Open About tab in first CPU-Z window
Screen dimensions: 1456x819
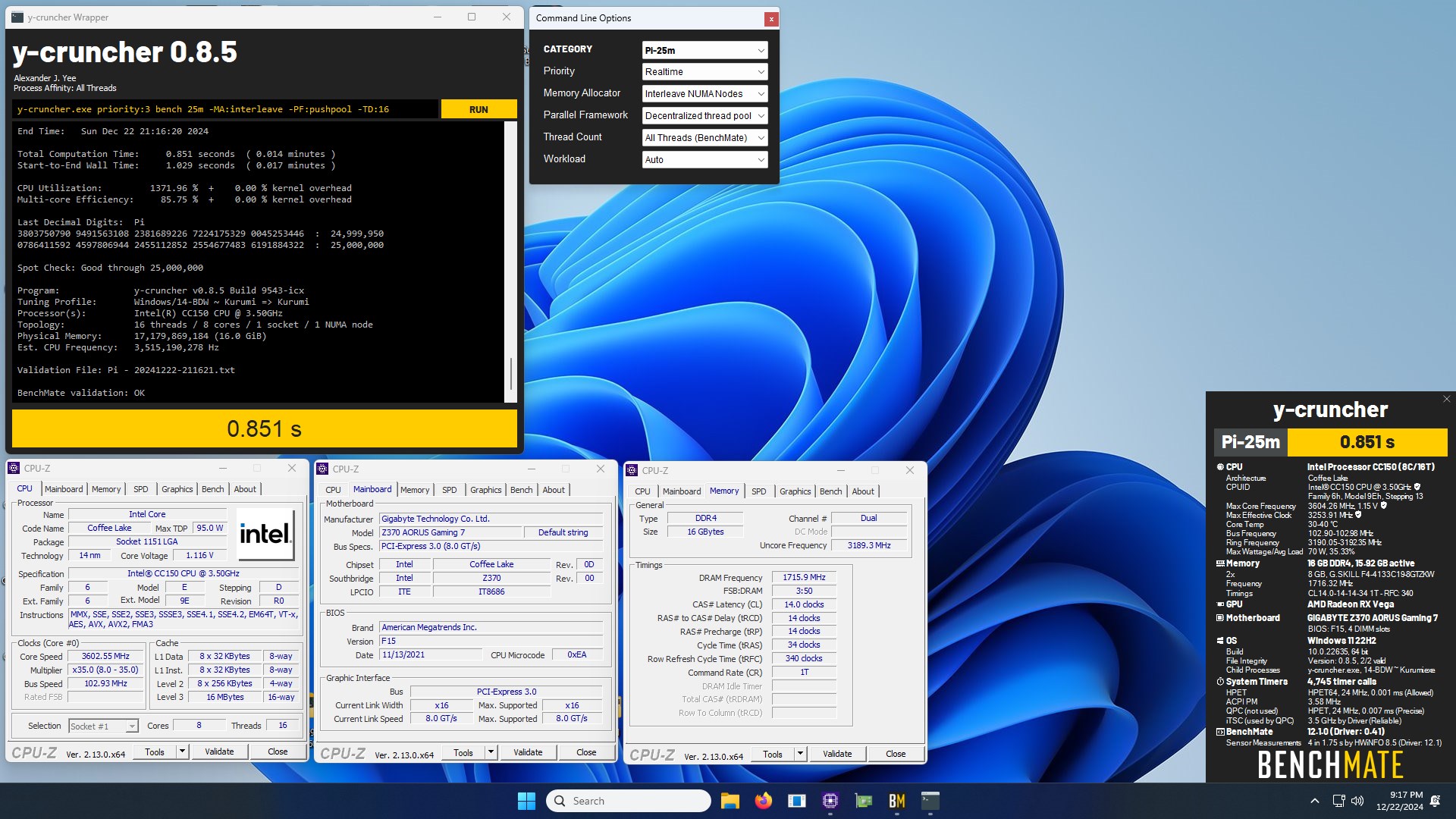(245, 489)
